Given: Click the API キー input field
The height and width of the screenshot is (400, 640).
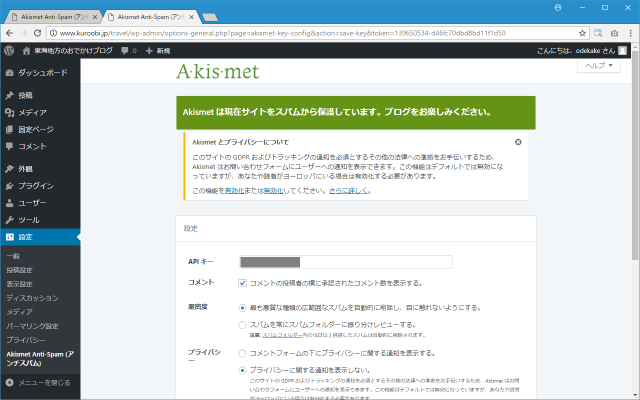Looking at the screenshot, I should tap(346, 262).
